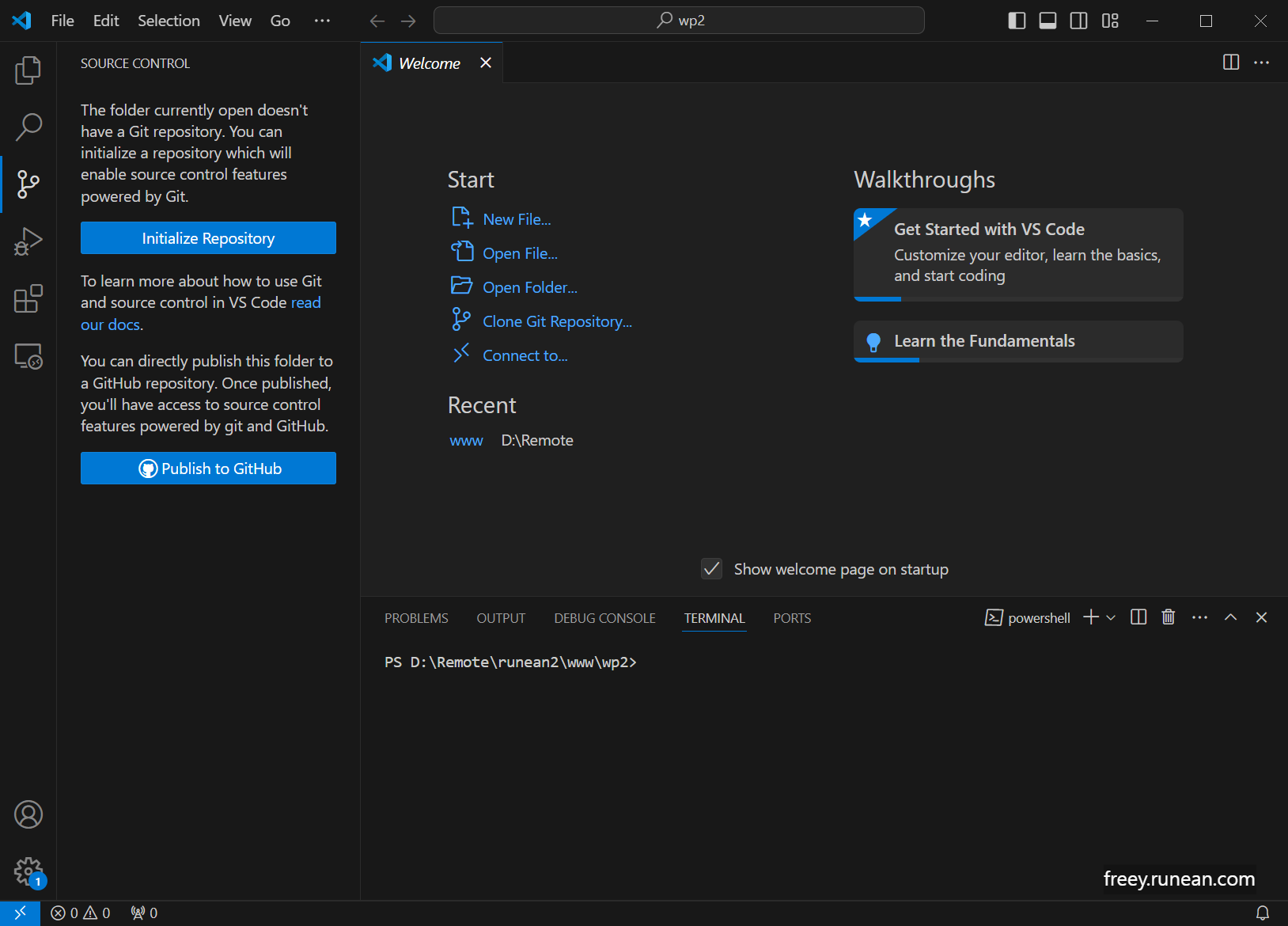1288x926 pixels.
Task: Open Customize Layout icon
Action: 1110,21
